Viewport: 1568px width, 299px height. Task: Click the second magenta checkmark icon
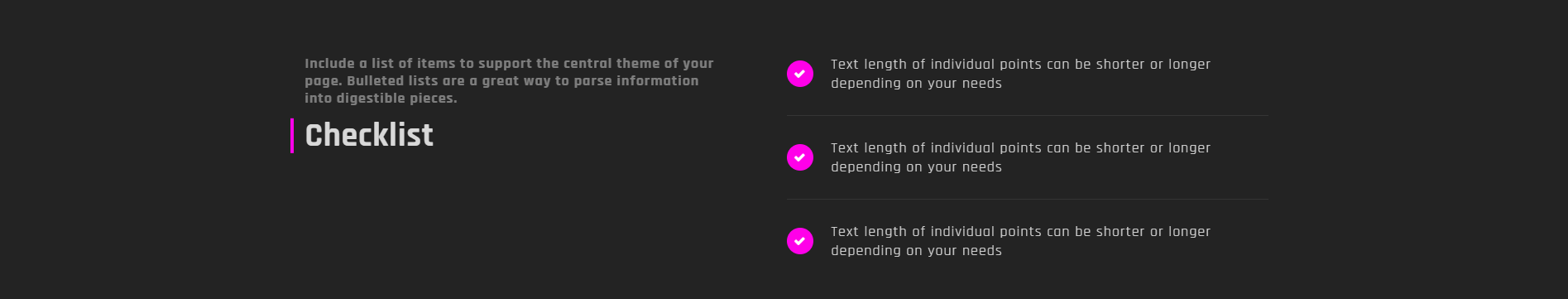(800, 157)
